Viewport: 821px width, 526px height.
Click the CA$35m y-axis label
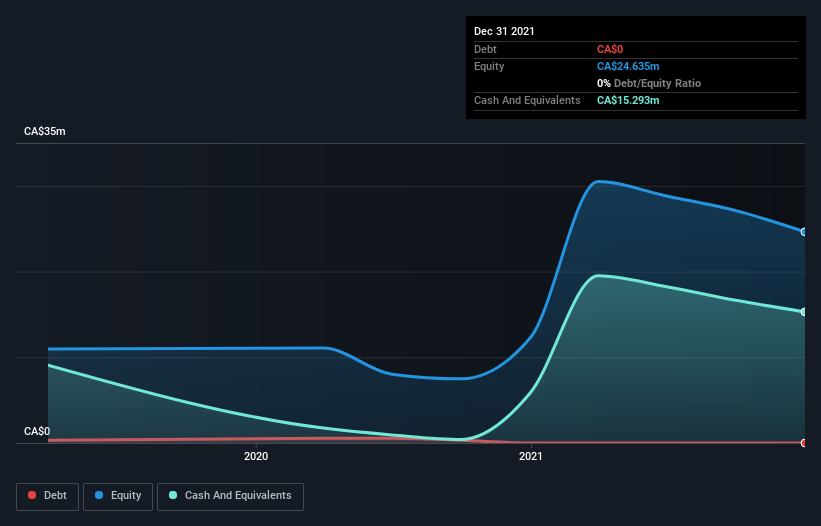tap(45, 131)
